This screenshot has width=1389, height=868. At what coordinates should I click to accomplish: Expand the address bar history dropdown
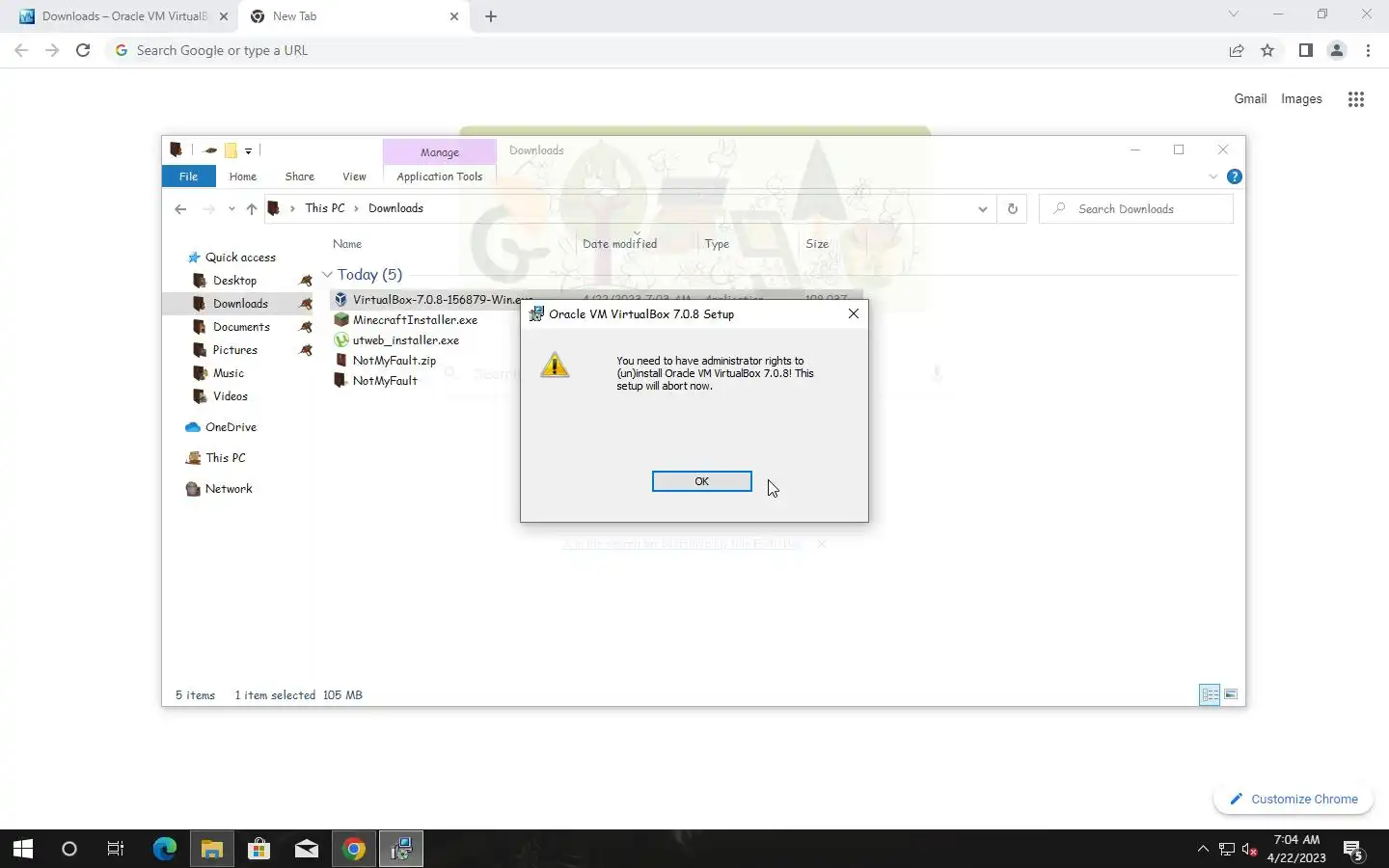[x=982, y=208]
